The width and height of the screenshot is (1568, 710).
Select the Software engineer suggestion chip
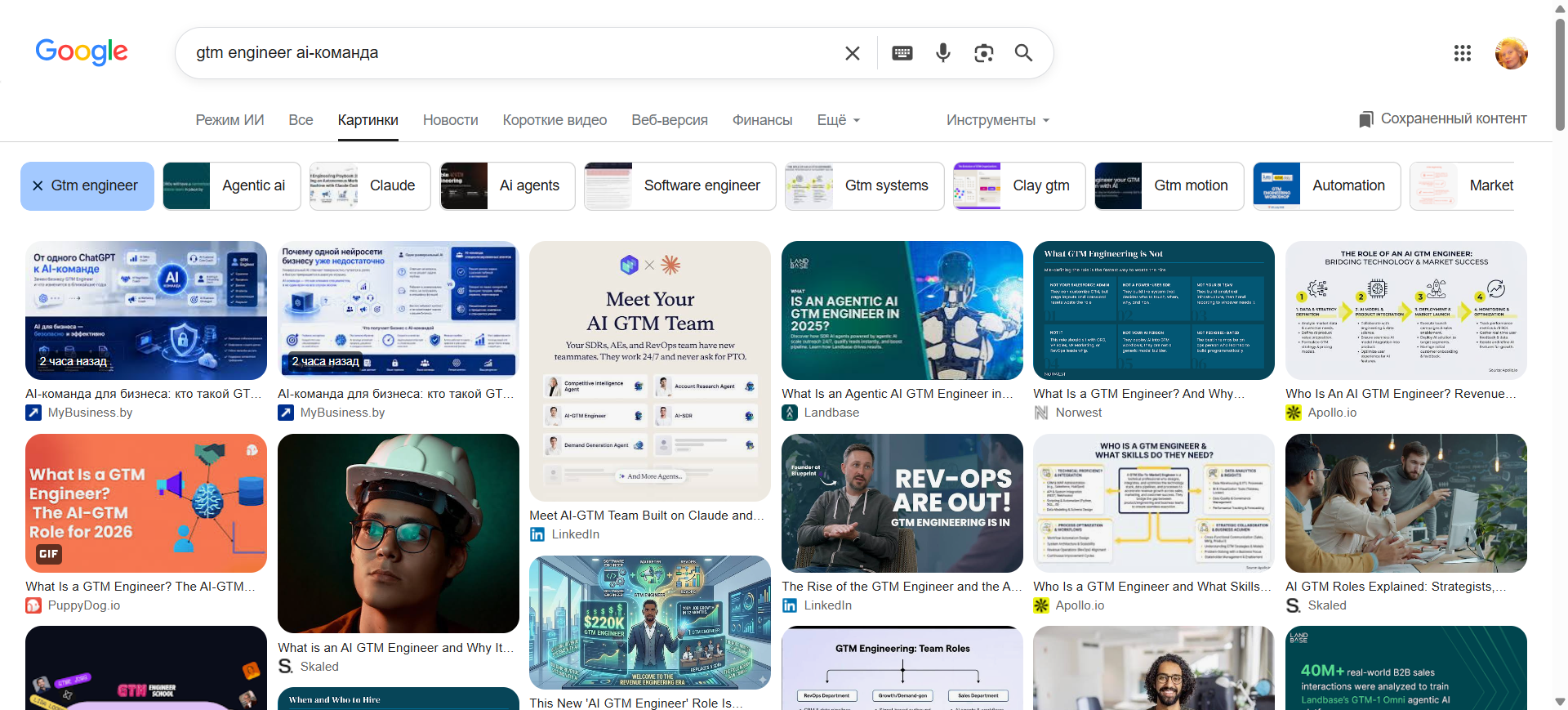[679, 185]
